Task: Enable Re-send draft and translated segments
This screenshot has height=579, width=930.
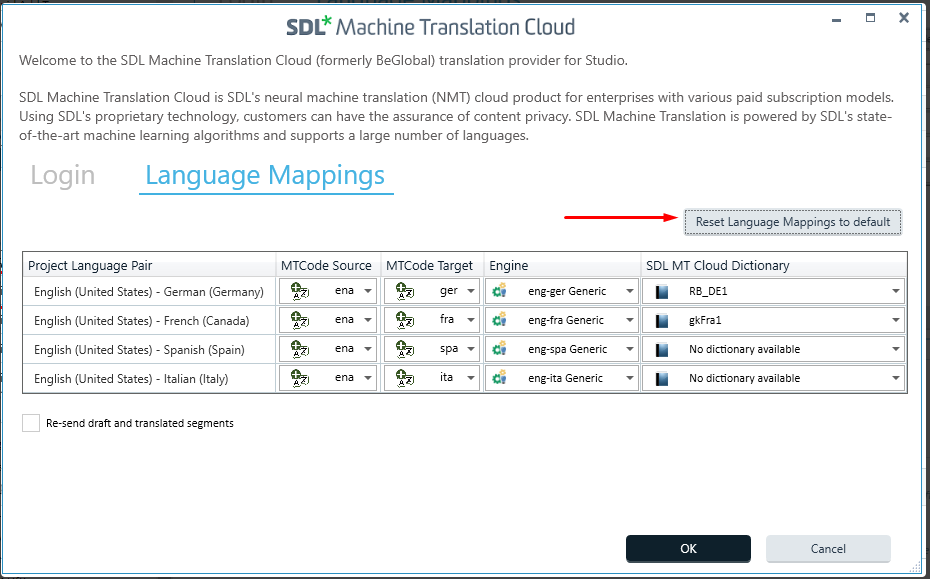Action: (x=31, y=423)
